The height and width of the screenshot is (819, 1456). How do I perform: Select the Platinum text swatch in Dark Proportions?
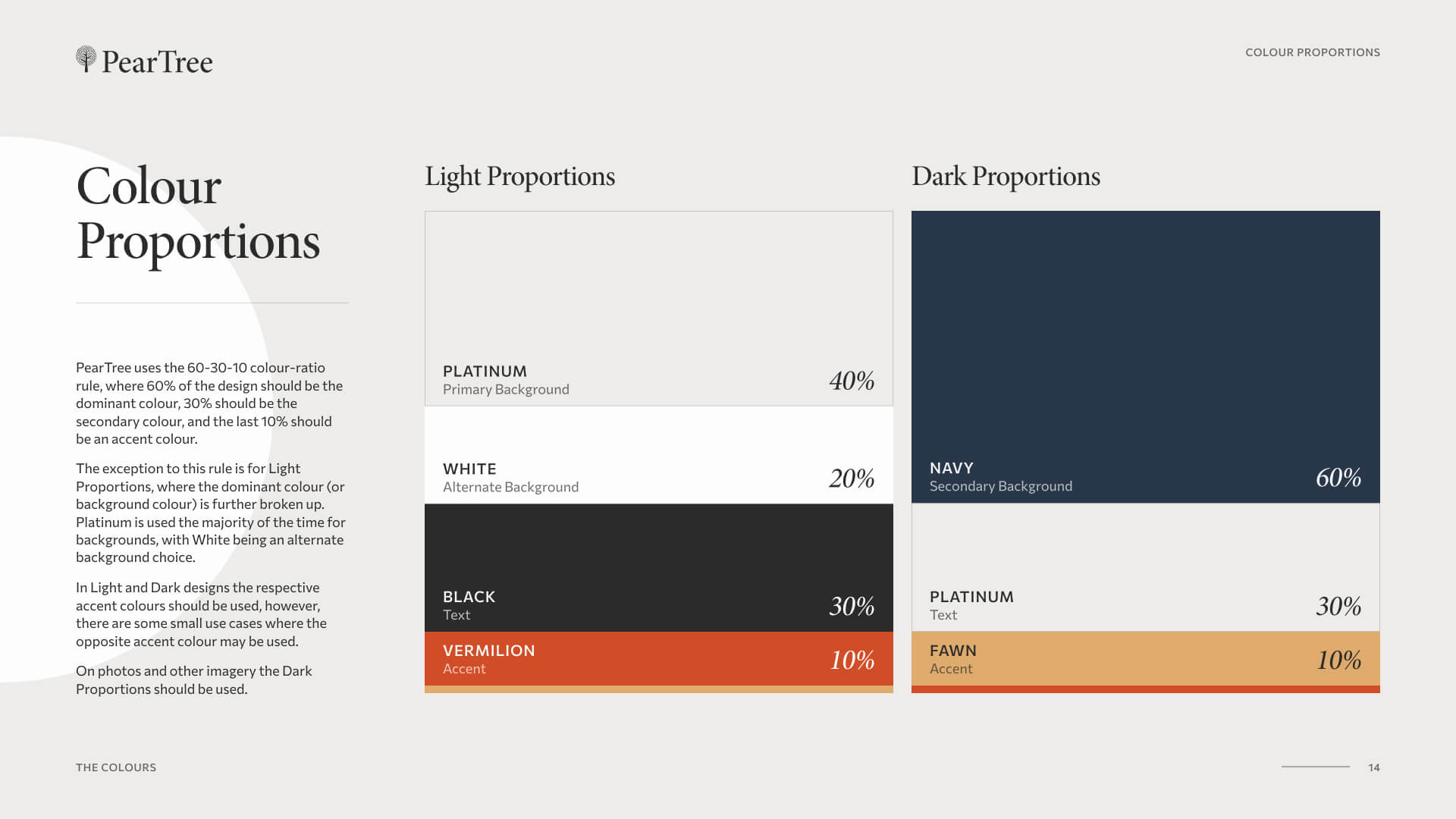(x=1146, y=567)
